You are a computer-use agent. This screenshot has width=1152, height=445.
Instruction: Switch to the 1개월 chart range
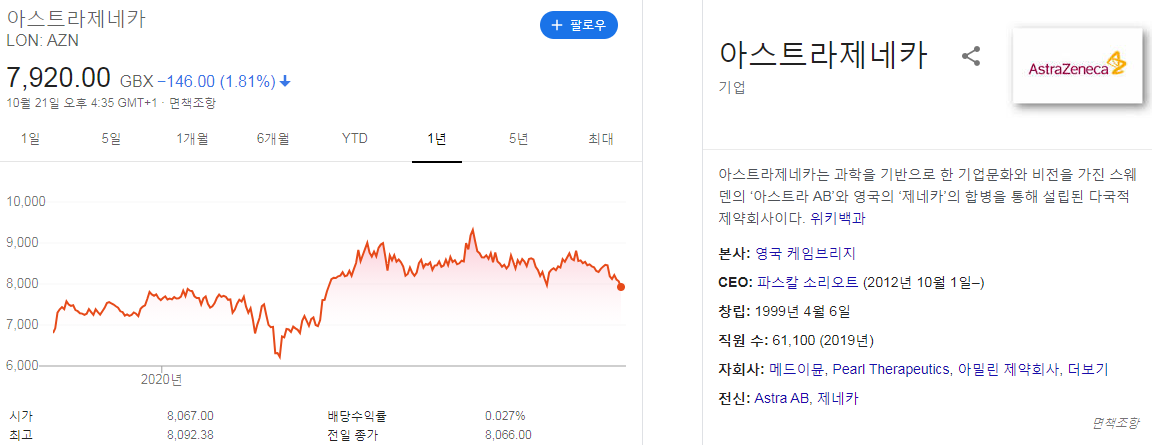pyautogui.click(x=192, y=138)
